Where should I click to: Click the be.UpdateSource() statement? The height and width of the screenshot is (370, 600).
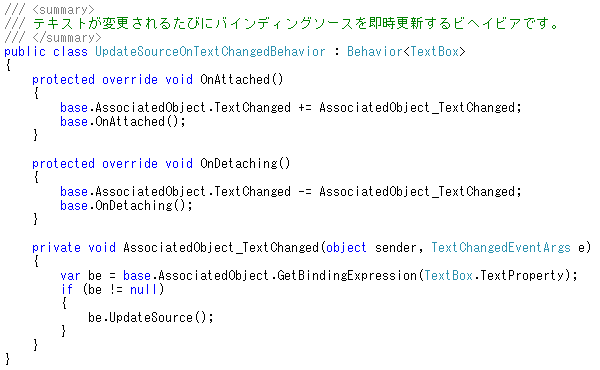coord(150,318)
